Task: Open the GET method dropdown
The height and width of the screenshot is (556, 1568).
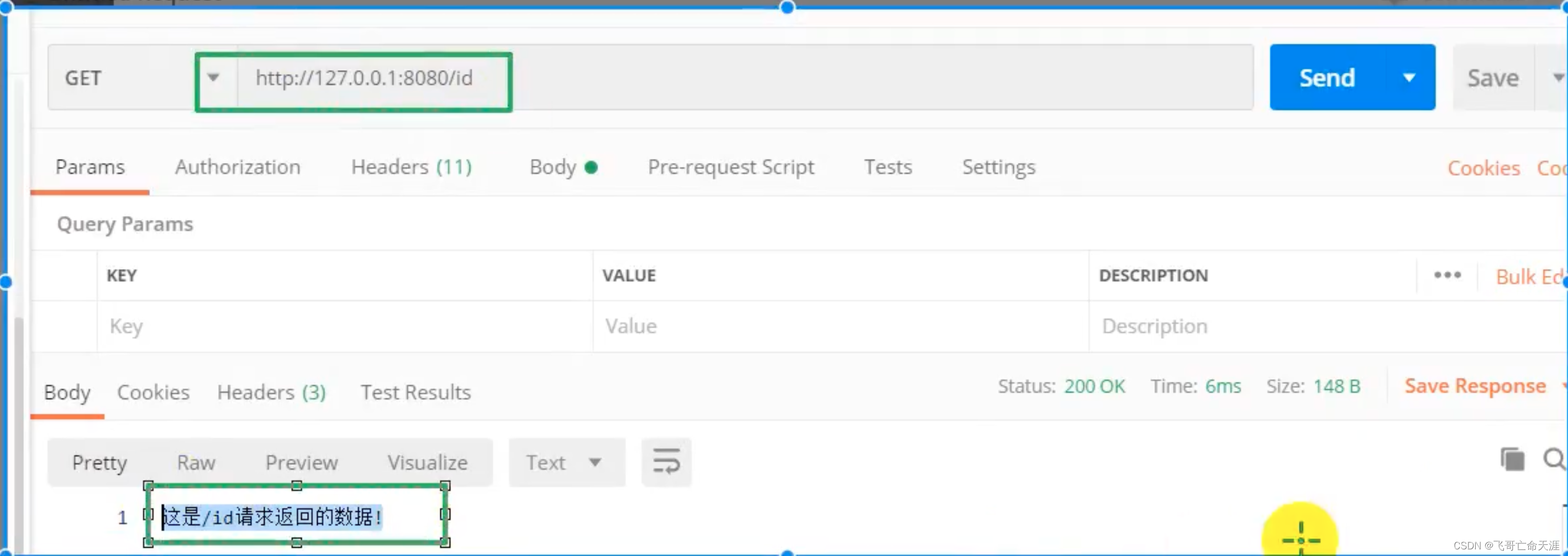Action: [143, 78]
